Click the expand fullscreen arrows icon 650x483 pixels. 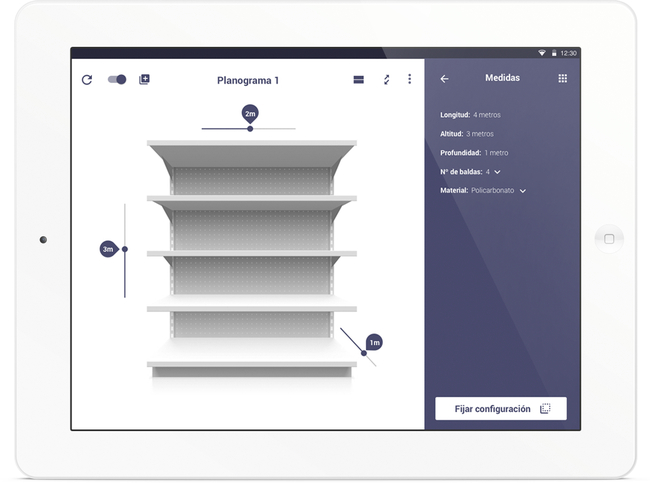click(386, 80)
